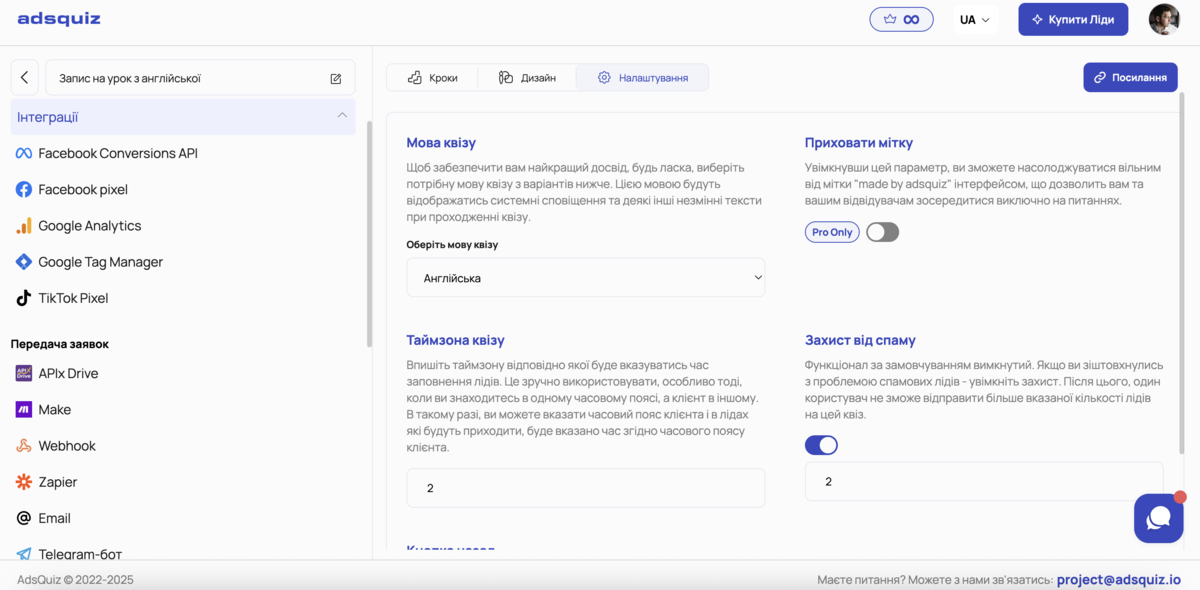Click the Купити Ліди button
The image size is (1200, 590).
point(1073,20)
